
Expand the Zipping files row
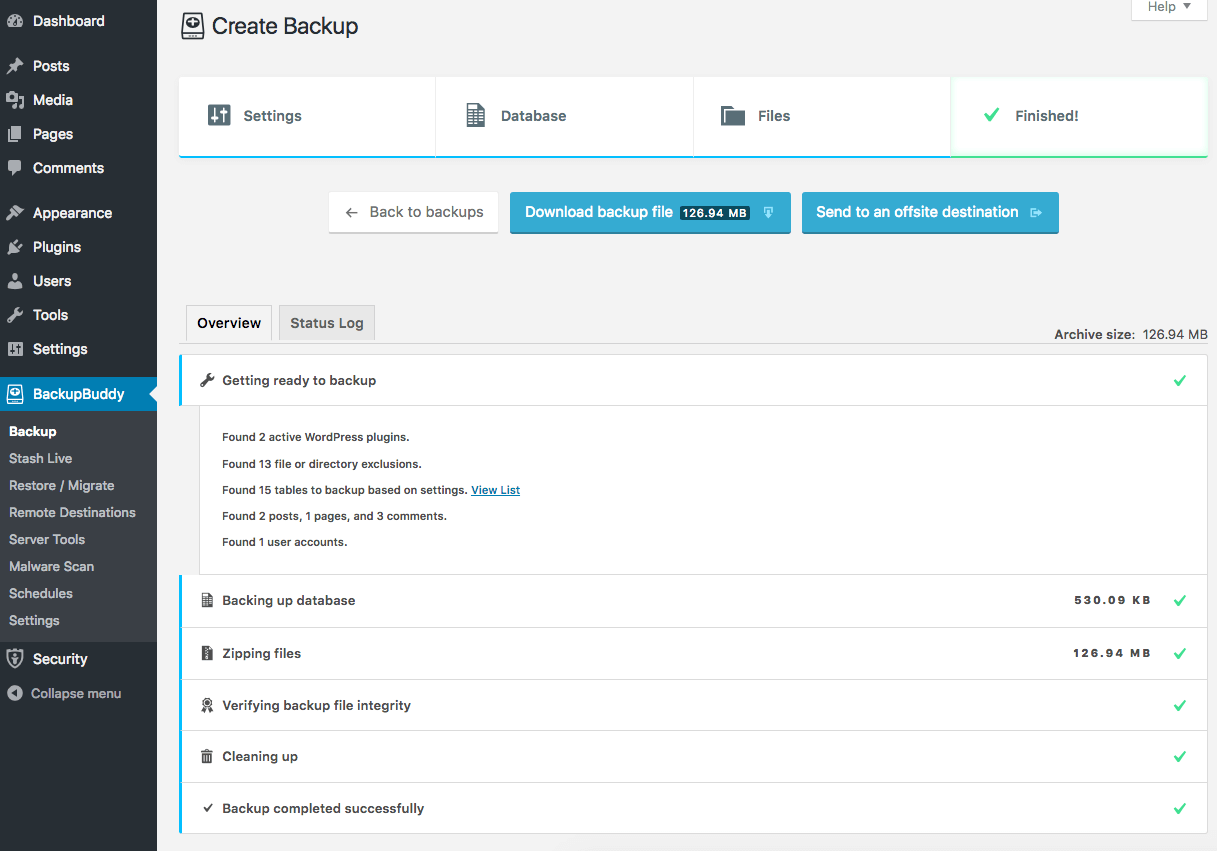pos(693,654)
